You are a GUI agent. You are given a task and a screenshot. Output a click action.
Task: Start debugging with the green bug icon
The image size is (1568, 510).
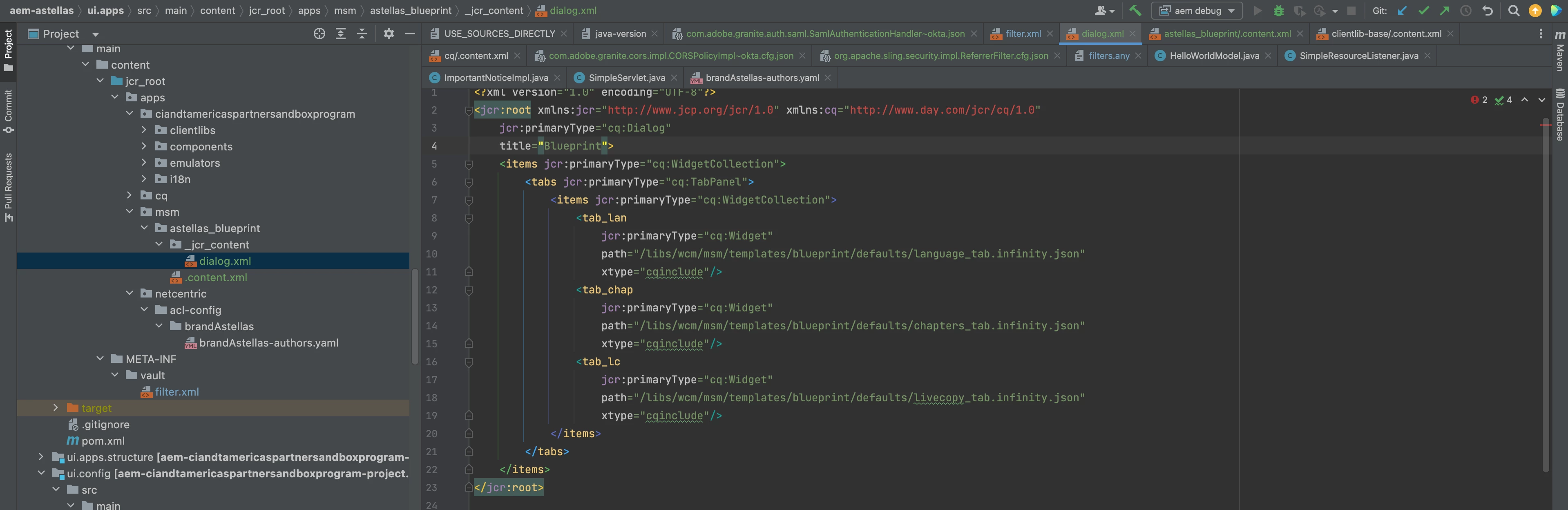[x=1278, y=11]
